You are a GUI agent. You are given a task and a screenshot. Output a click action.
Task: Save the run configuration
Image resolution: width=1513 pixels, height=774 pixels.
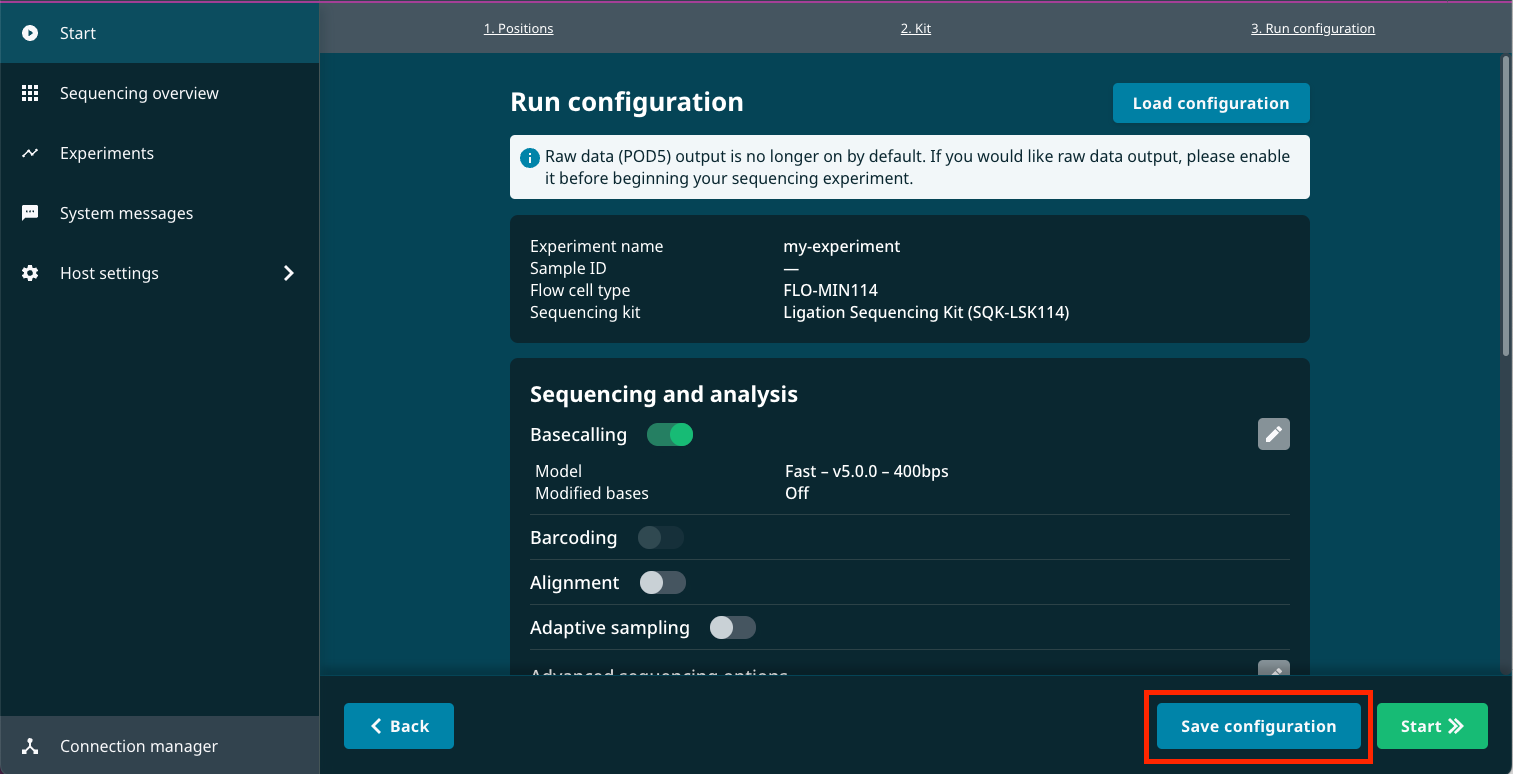coord(1257,726)
